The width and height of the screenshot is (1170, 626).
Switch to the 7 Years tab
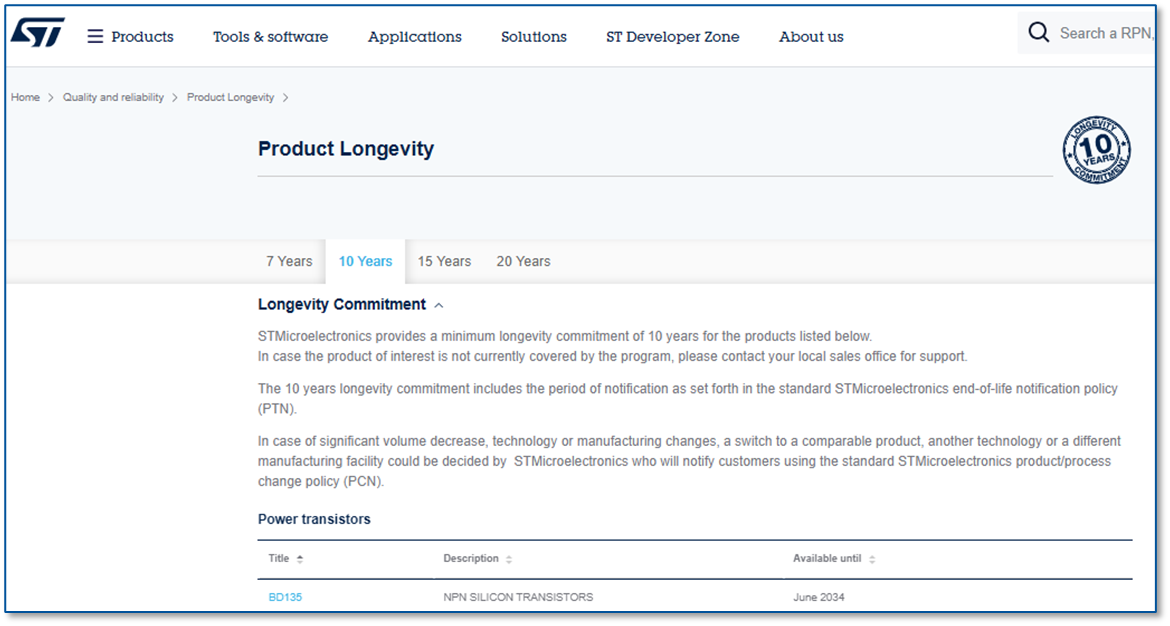coord(289,261)
